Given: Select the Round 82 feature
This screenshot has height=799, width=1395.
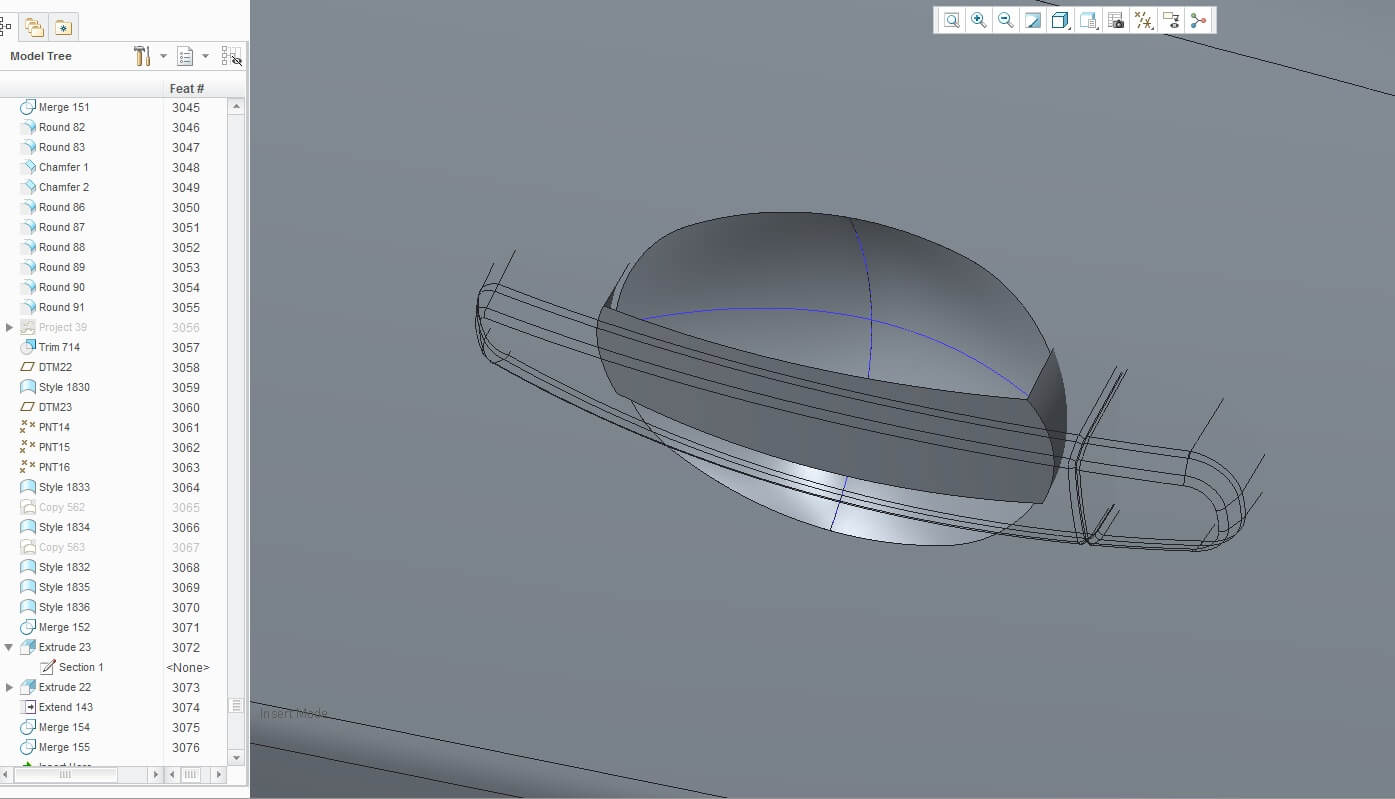Looking at the screenshot, I should click(x=62, y=127).
